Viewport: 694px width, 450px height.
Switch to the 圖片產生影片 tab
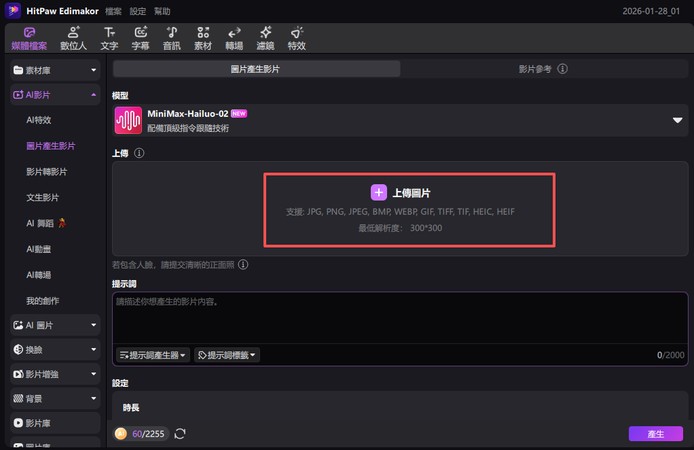click(x=257, y=69)
